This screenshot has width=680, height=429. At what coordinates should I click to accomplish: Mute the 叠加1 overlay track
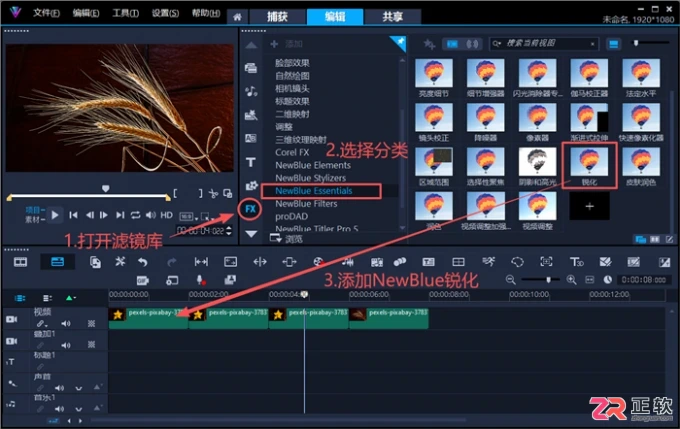tap(66, 345)
